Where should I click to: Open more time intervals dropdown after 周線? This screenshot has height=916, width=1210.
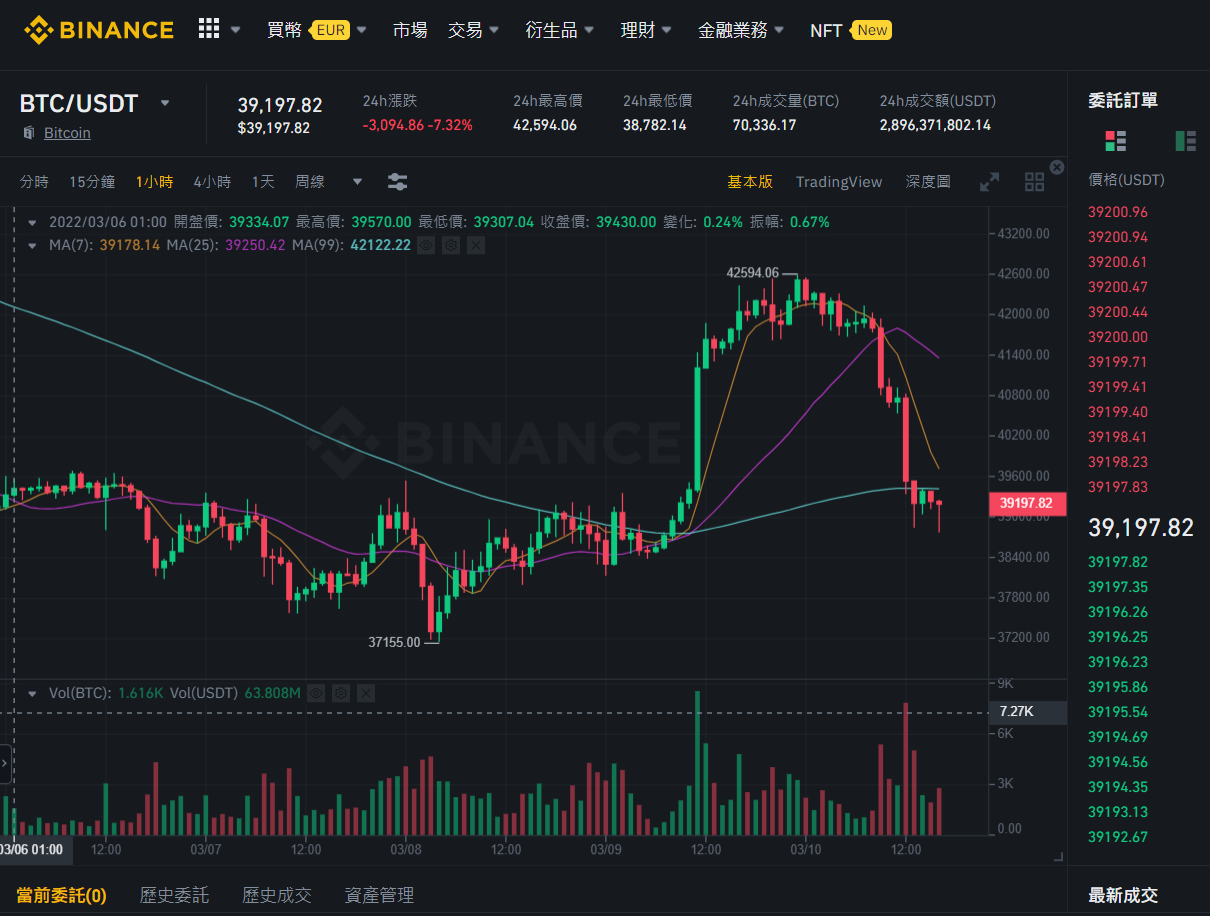click(x=357, y=182)
